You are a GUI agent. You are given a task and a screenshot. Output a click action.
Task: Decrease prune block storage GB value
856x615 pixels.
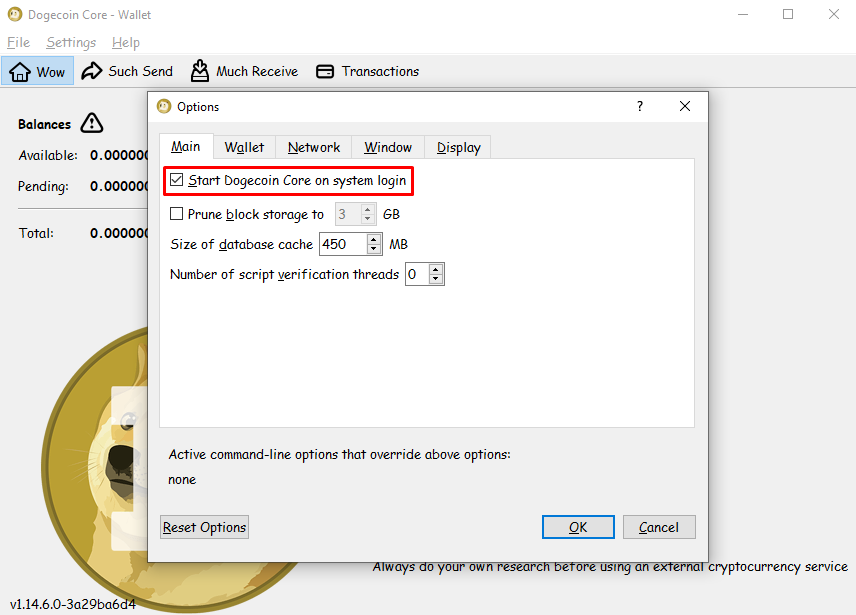pyautogui.click(x=368, y=219)
